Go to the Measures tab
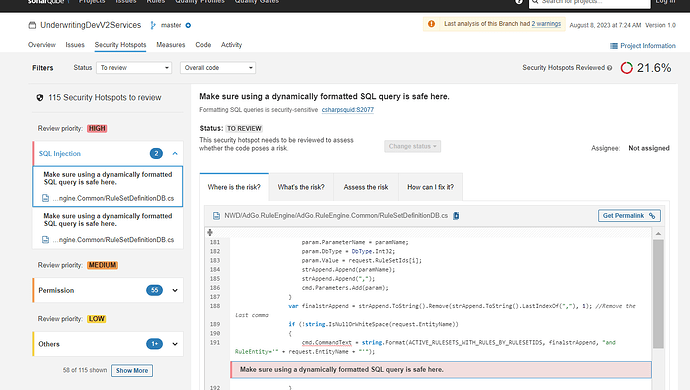Image resolution: width=690 pixels, height=390 pixels. click(x=171, y=45)
